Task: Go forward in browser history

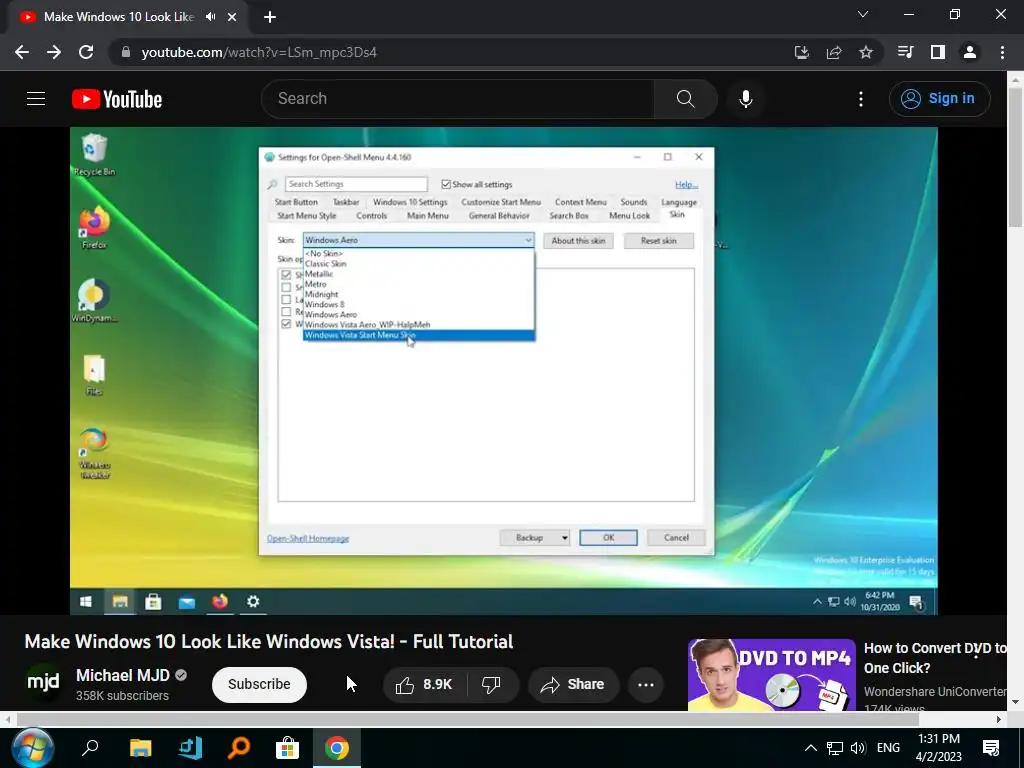Action: tap(54, 52)
